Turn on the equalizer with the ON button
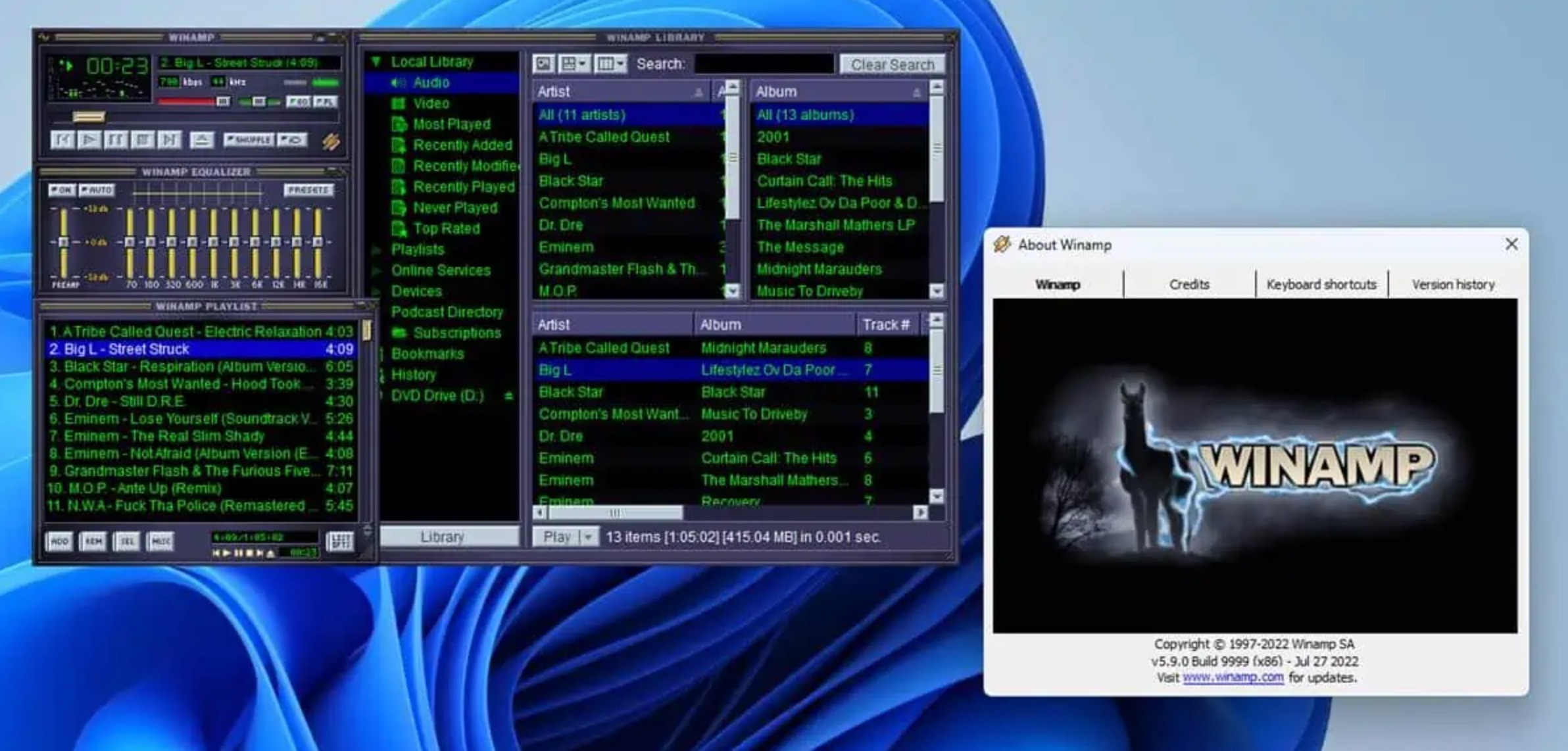 [x=61, y=190]
